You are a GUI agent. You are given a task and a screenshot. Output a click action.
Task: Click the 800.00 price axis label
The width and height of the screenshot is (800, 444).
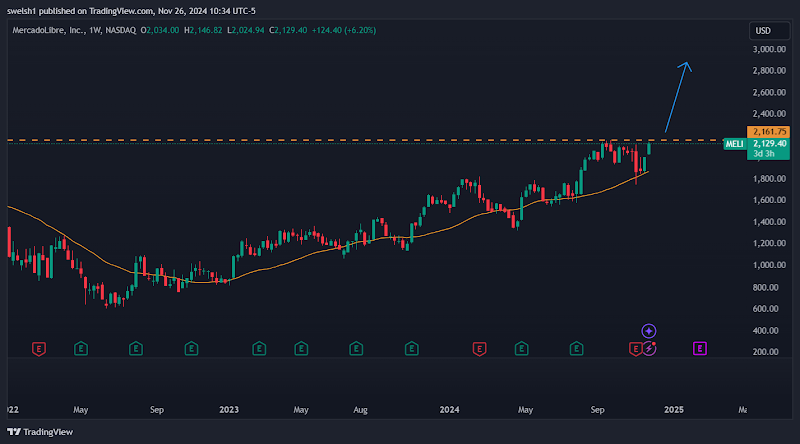coord(766,287)
